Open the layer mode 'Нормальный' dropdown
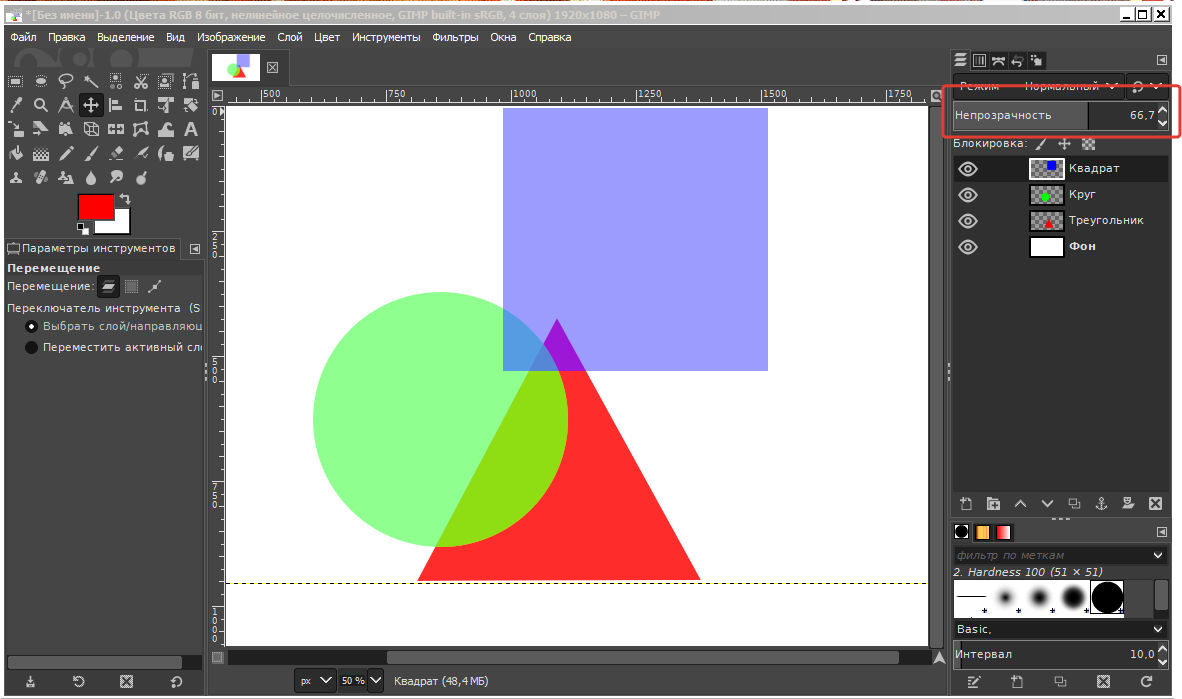 pyautogui.click(x=1070, y=86)
